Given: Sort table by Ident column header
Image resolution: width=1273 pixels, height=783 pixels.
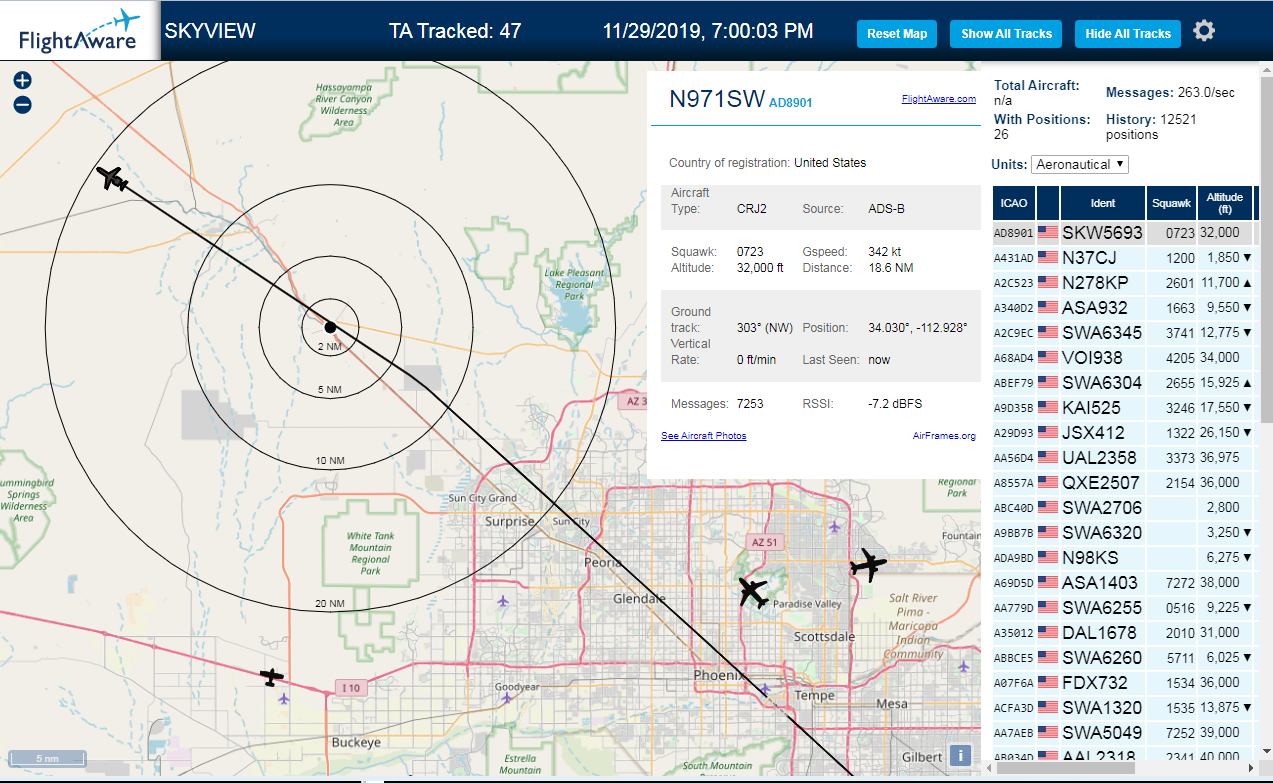Looking at the screenshot, I should 1103,203.
